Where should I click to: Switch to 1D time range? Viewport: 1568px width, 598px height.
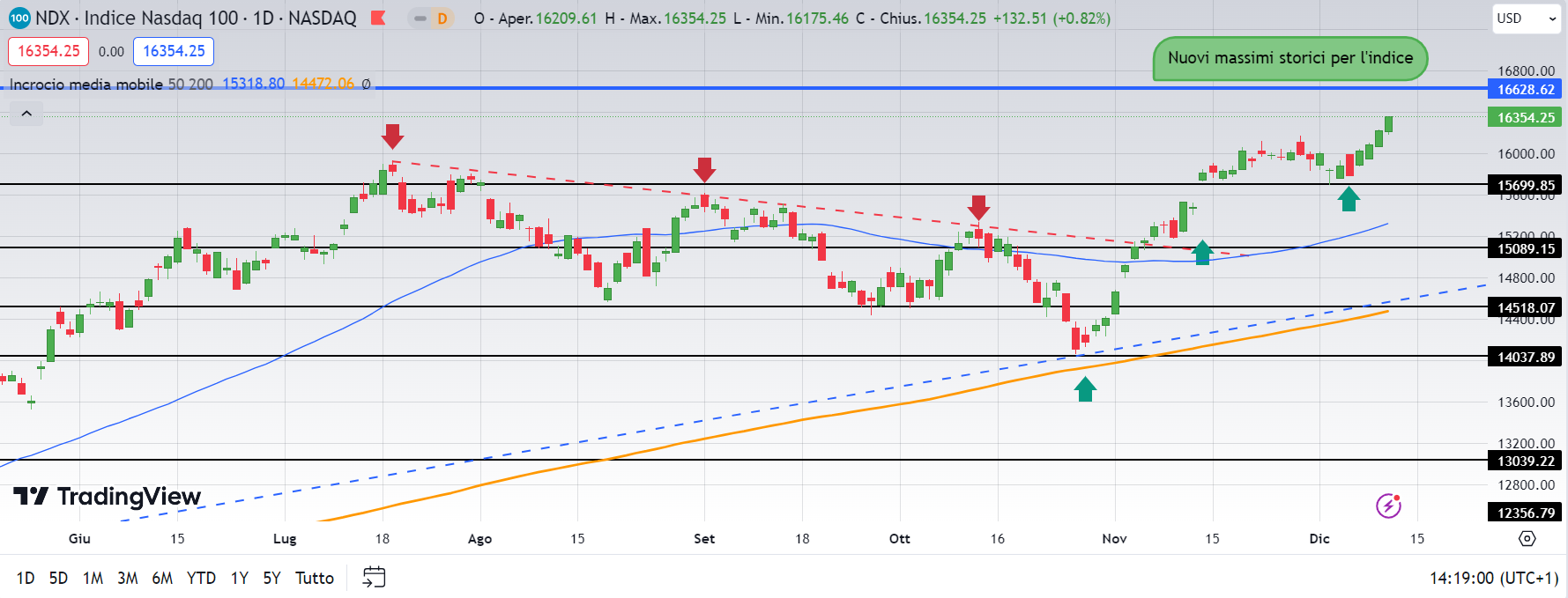[x=26, y=578]
